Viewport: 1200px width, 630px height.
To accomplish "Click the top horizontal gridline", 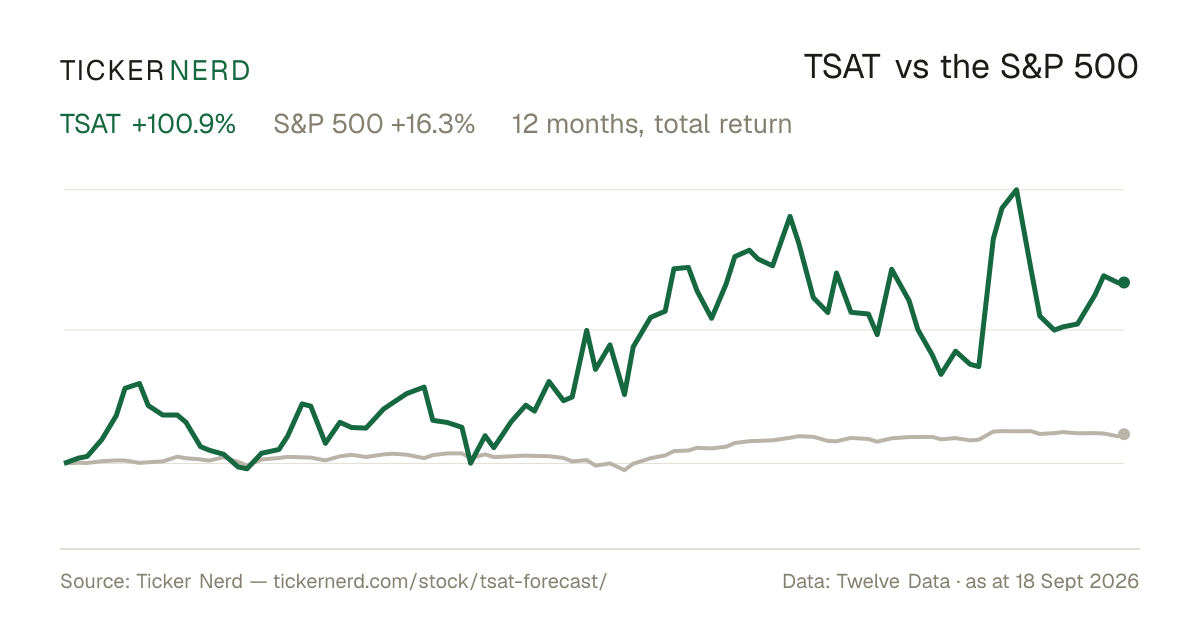I will point(594,189).
